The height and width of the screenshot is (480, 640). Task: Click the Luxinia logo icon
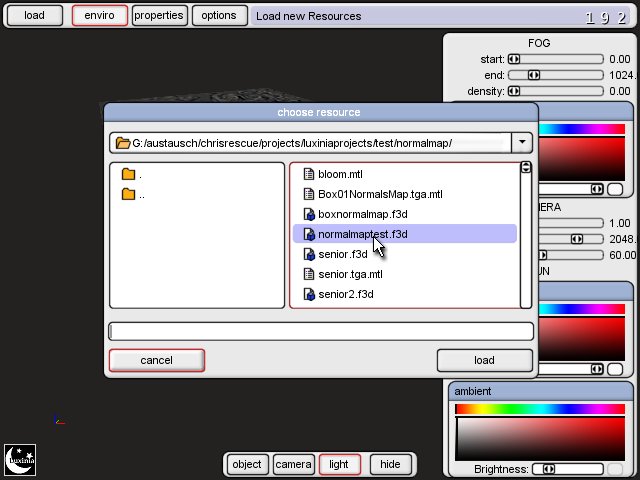coord(20,459)
